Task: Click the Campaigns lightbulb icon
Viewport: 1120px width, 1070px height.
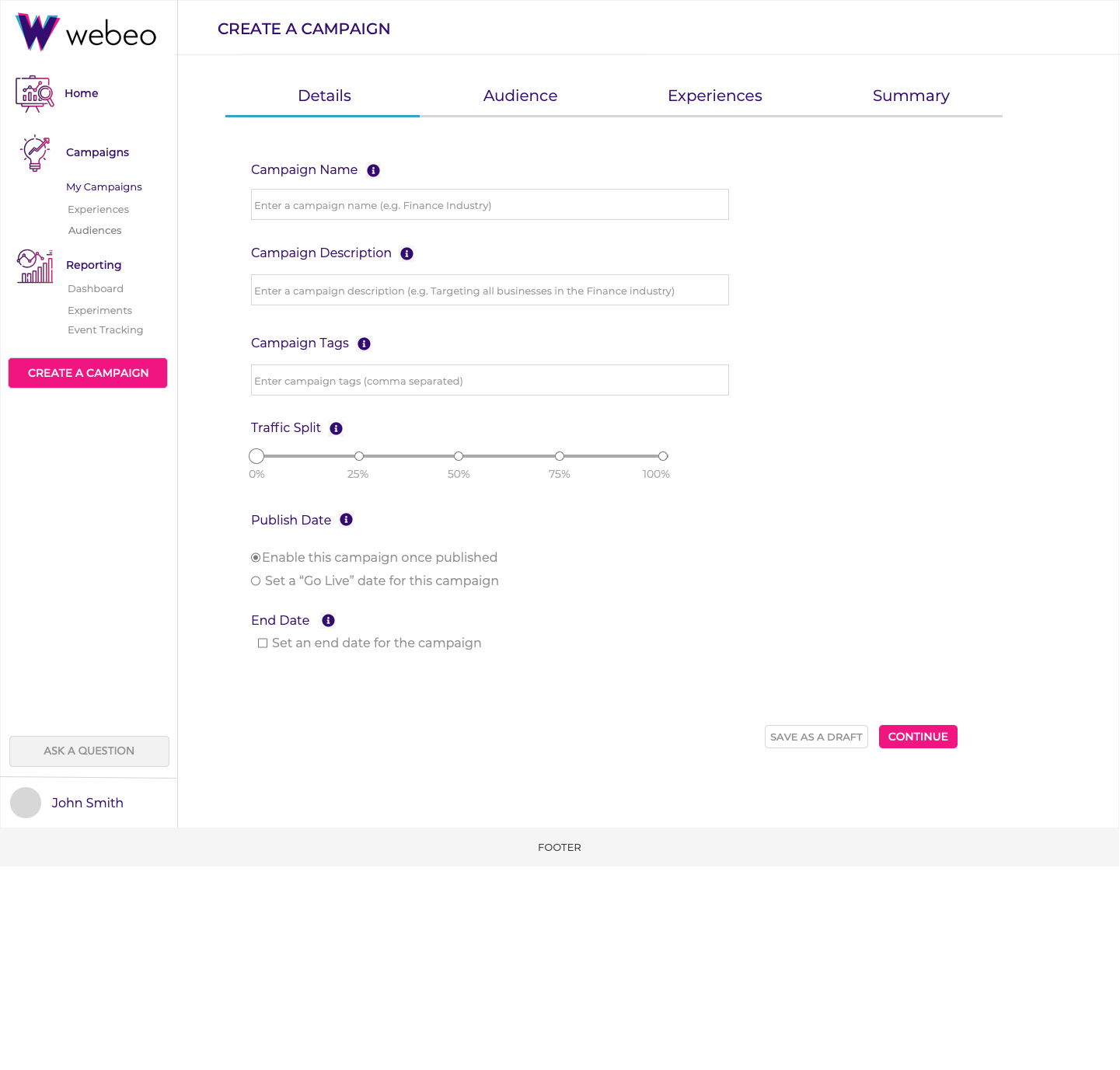Action: point(36,153)
